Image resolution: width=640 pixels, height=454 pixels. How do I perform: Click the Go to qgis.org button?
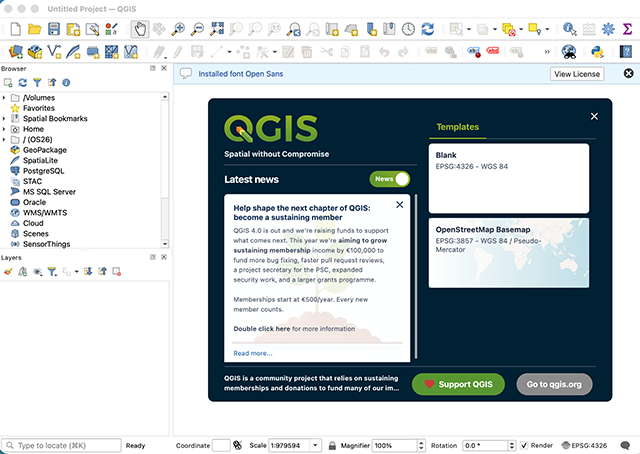(554, 384)
